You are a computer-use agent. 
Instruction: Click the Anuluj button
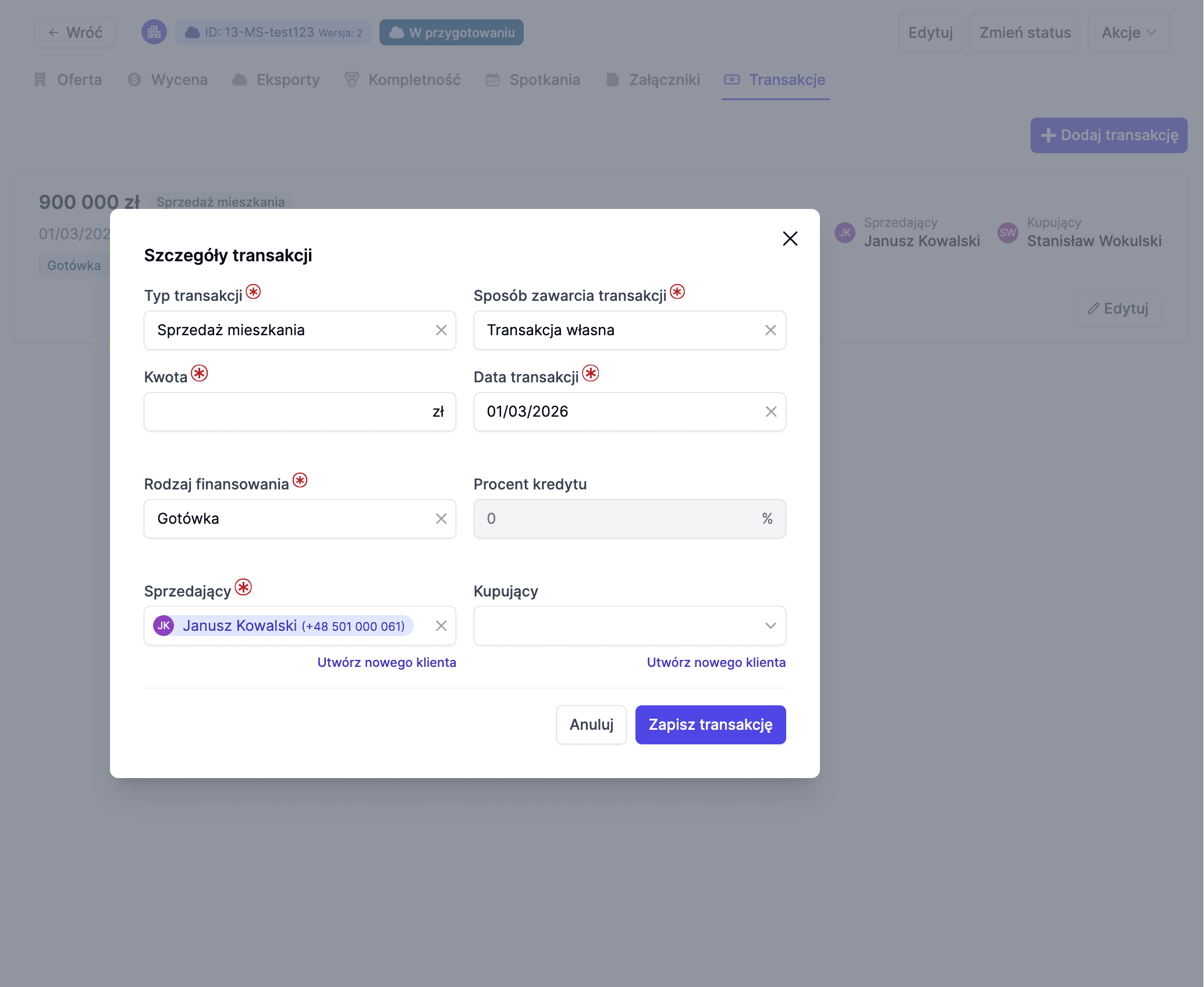(591, 725)
